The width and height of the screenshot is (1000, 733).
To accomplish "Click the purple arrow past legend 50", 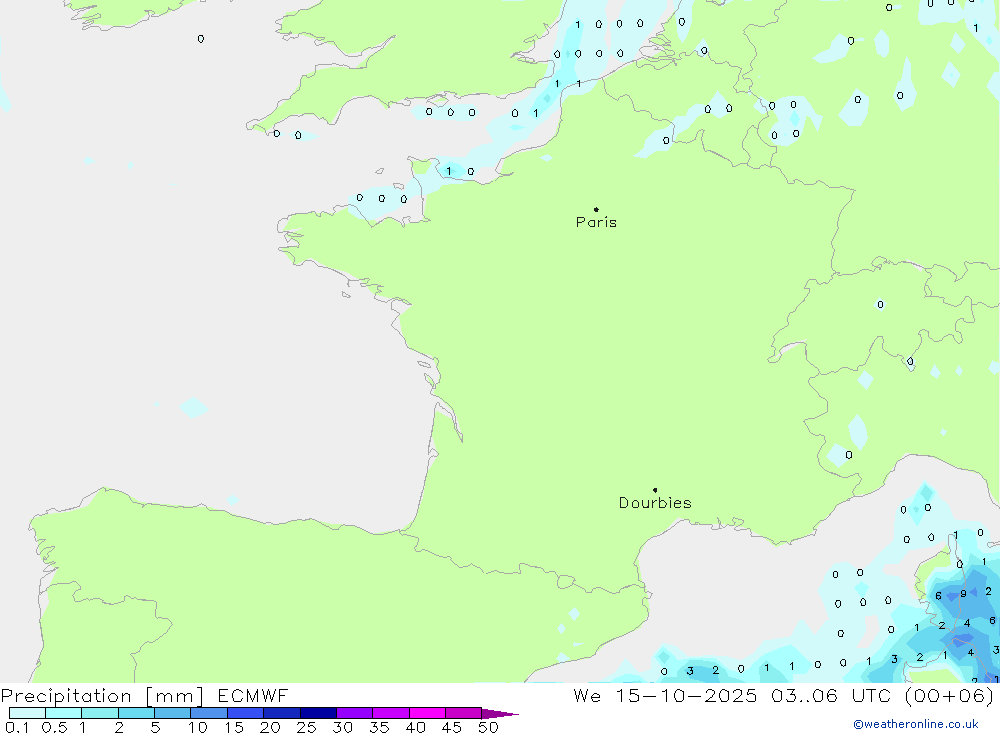I will pos(500,713).
